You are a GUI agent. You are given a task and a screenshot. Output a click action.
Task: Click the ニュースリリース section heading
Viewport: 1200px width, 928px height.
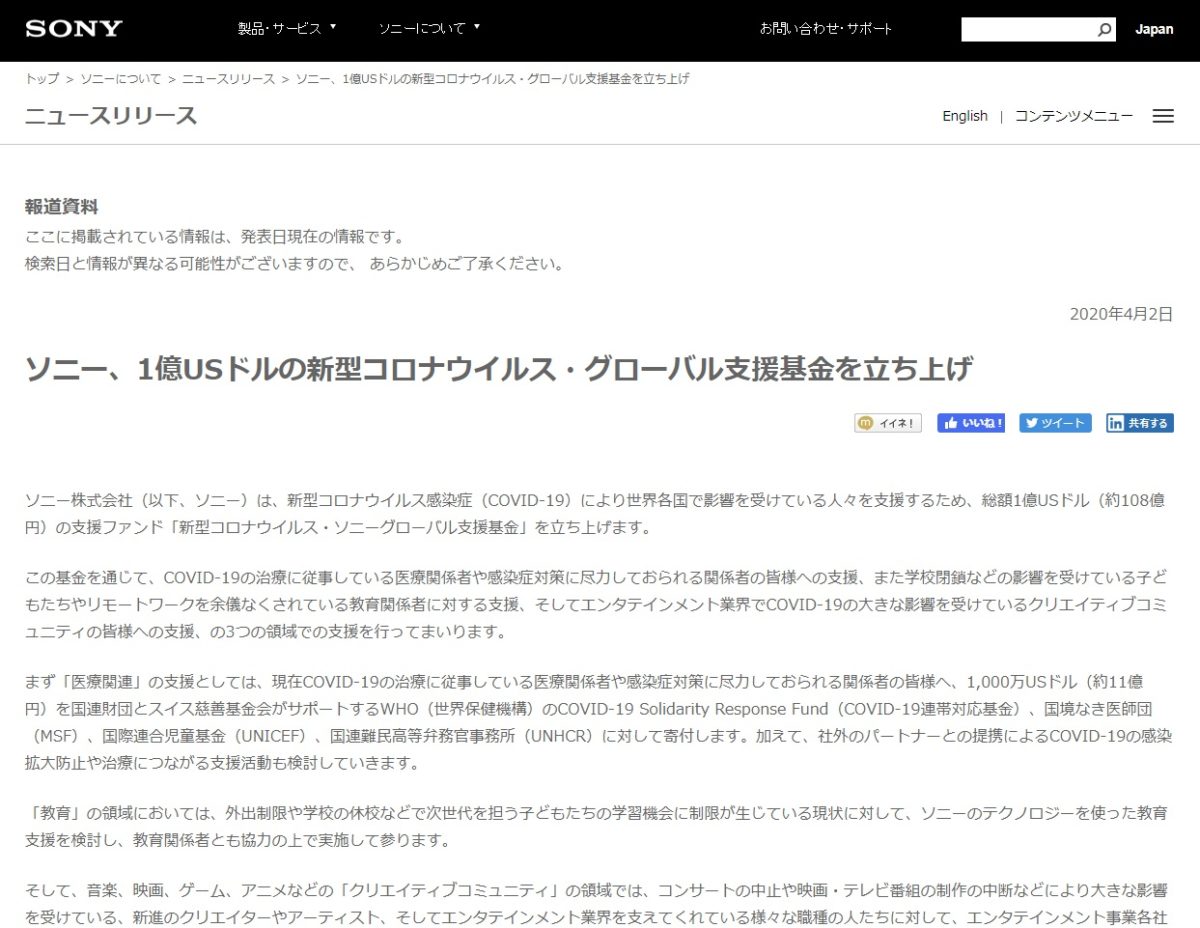coord(111,116)
